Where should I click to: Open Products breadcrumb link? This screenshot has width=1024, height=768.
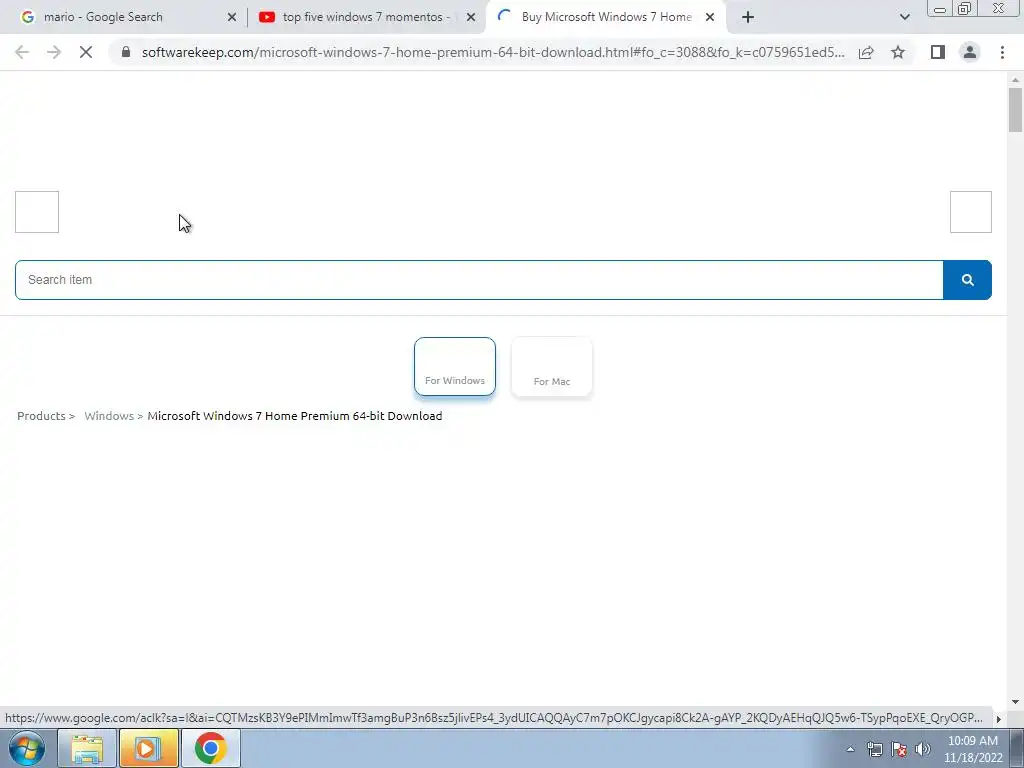tap(41, 416)
